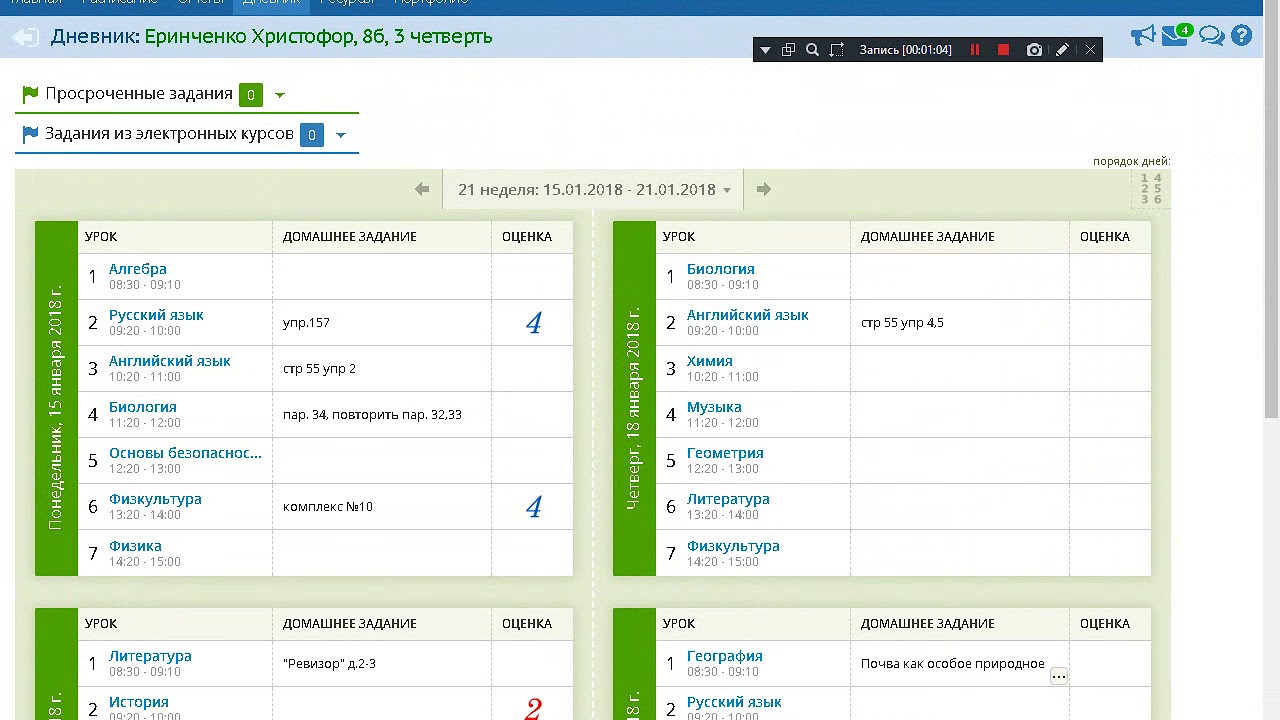The image size is (1280, 720).
Task: Click the green 0 overdue tasks badge
Action: click(x=250, y=95)
